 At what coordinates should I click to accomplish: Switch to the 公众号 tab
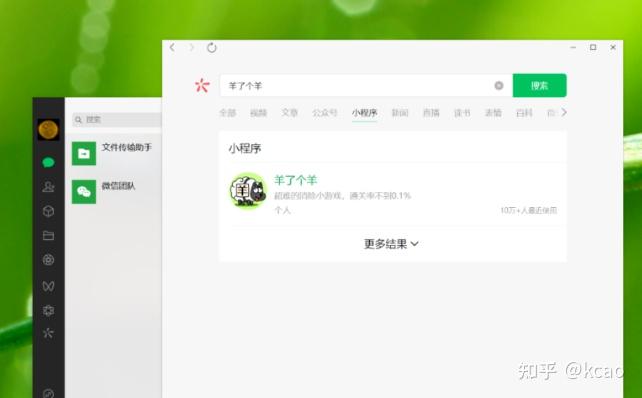click(x=325, y=113)
